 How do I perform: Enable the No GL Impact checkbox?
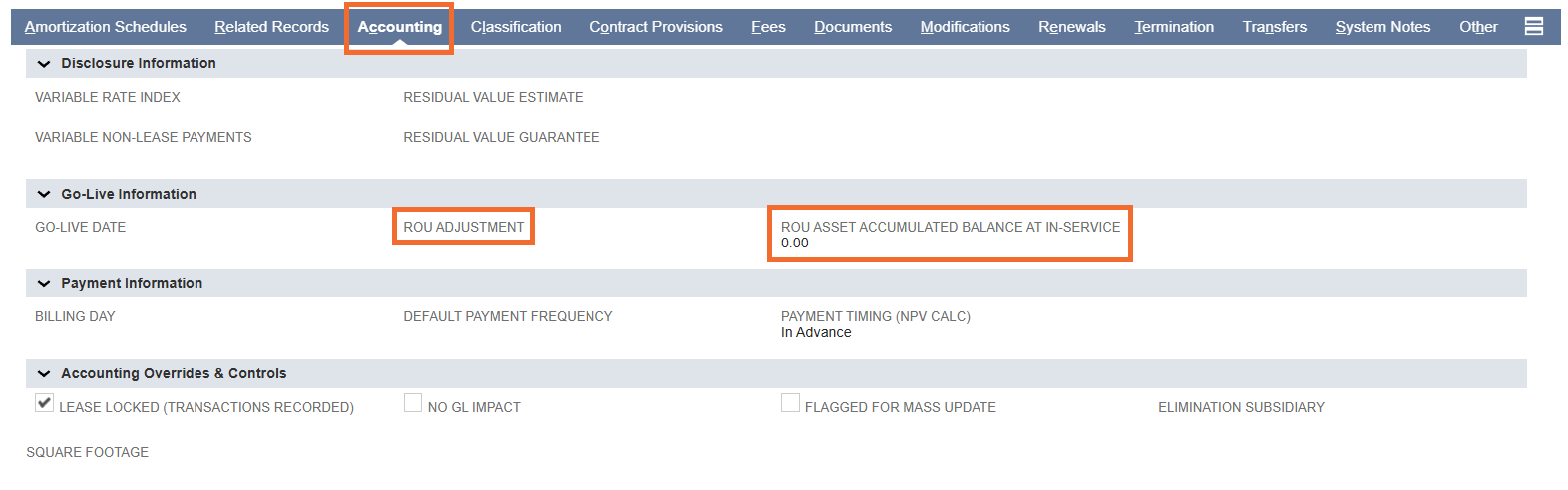(x=413, y=402)
